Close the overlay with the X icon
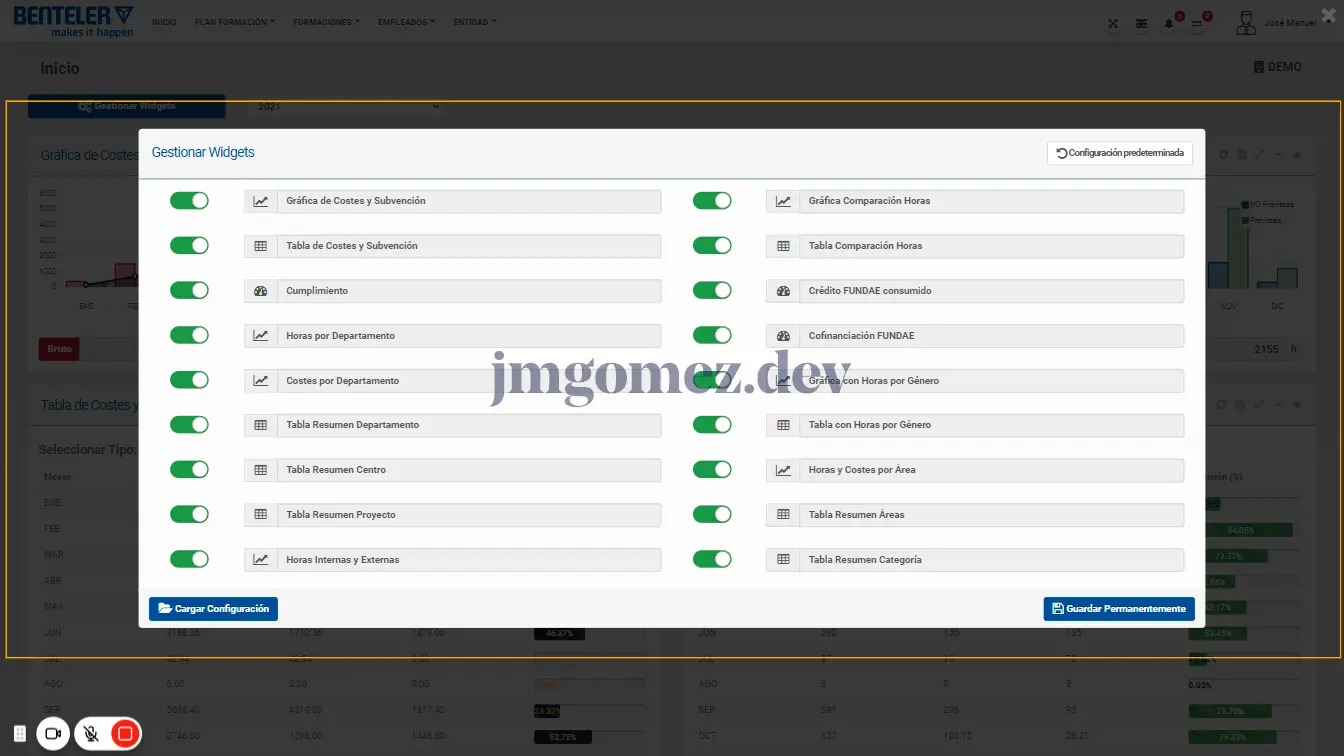 (1327, 15)
